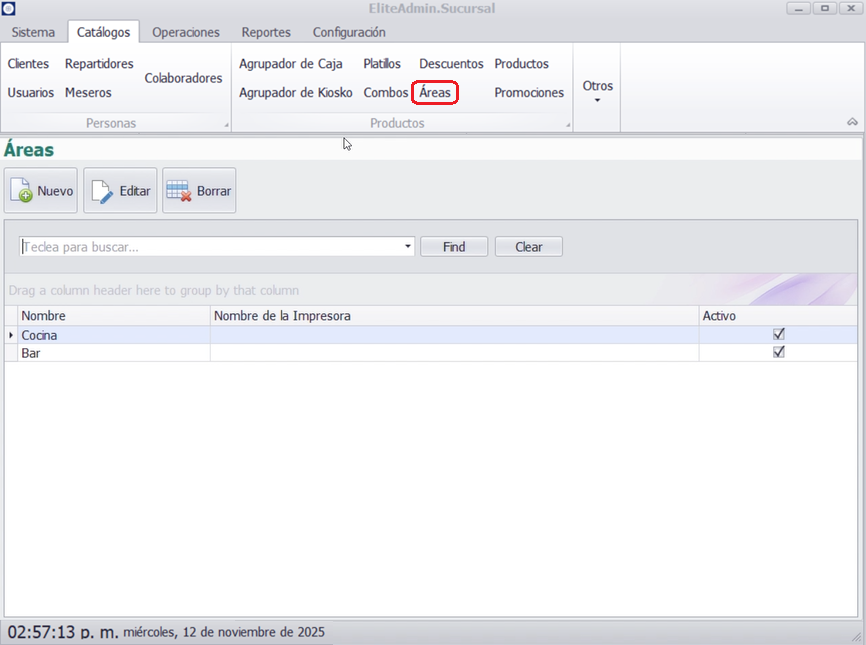Open Productos group dialog launcher icon

point(568,125)
